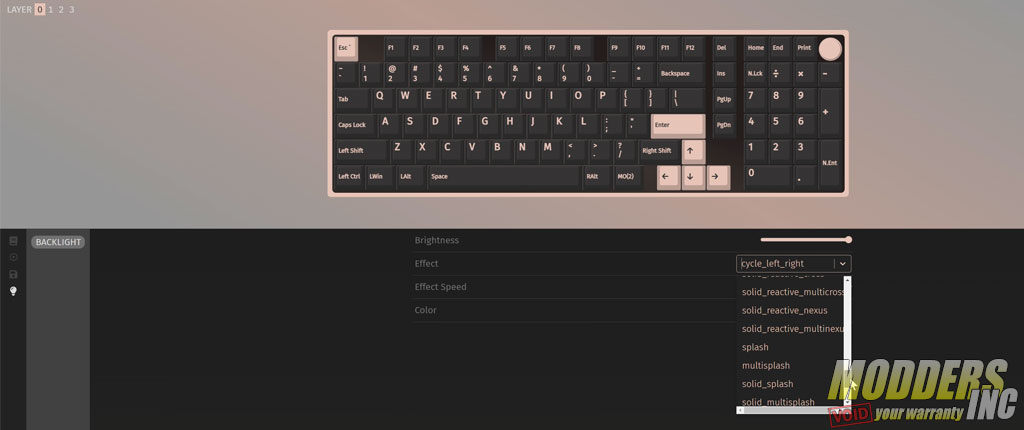Open the macros record sidebar icon
Viewport: 1024px width, 430px height.
pyautogui.click(x=14, y=257)
